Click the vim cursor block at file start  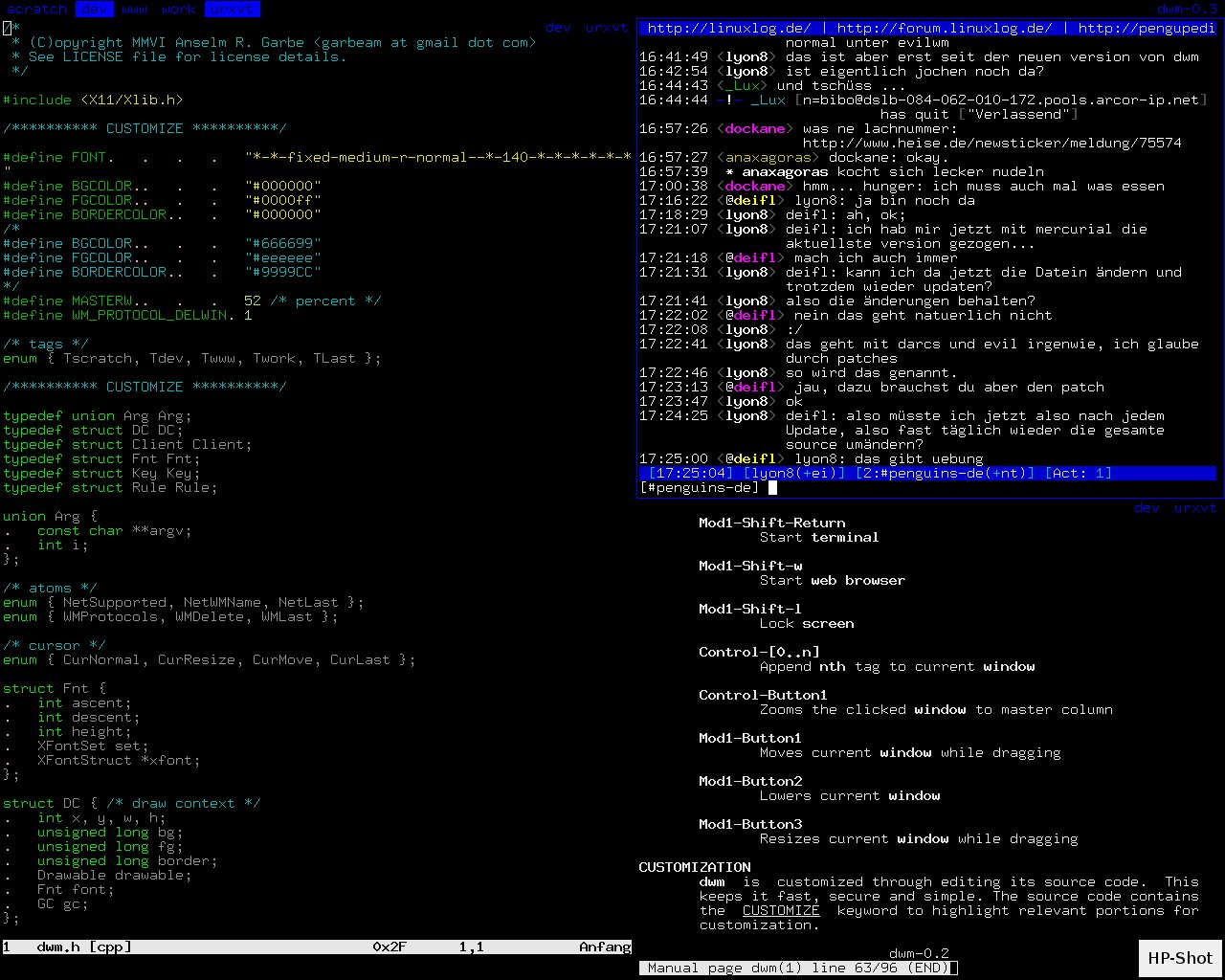click(7, 28)
